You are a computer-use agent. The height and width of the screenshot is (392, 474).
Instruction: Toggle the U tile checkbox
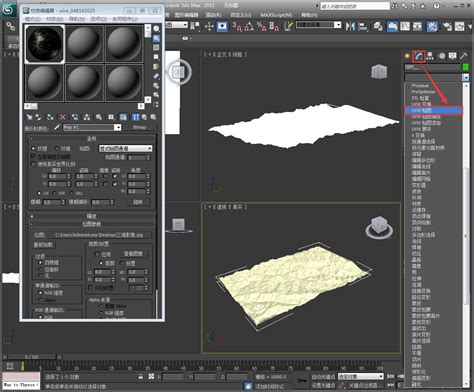point(115,176)
